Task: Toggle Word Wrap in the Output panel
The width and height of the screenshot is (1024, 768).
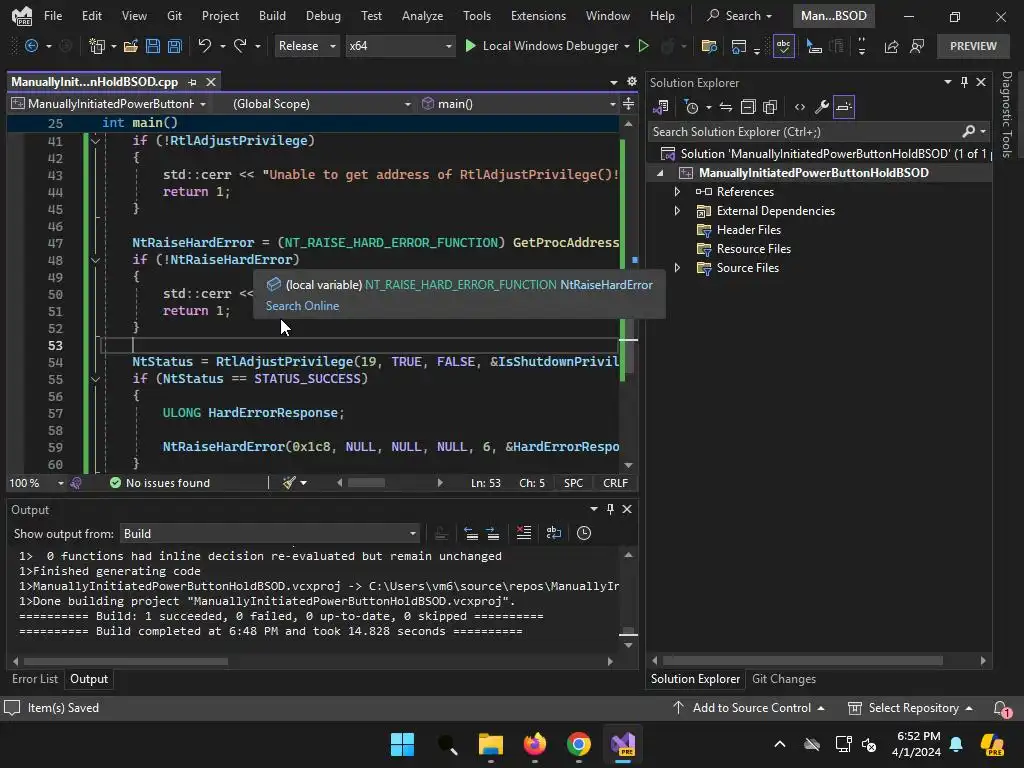Action: pos(554,534)
